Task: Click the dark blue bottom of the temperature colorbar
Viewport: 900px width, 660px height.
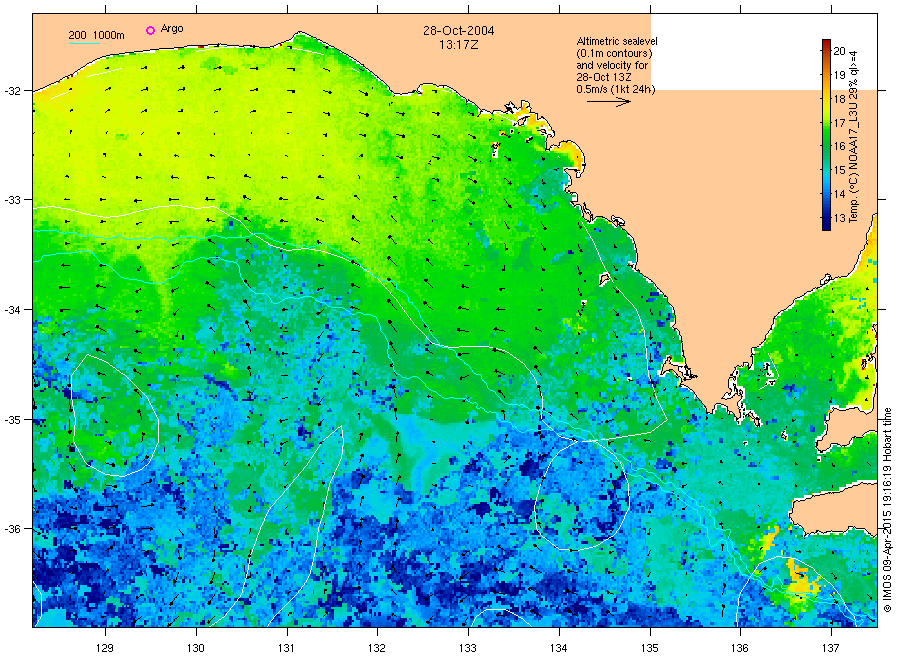Action: [x=826, y=224]
